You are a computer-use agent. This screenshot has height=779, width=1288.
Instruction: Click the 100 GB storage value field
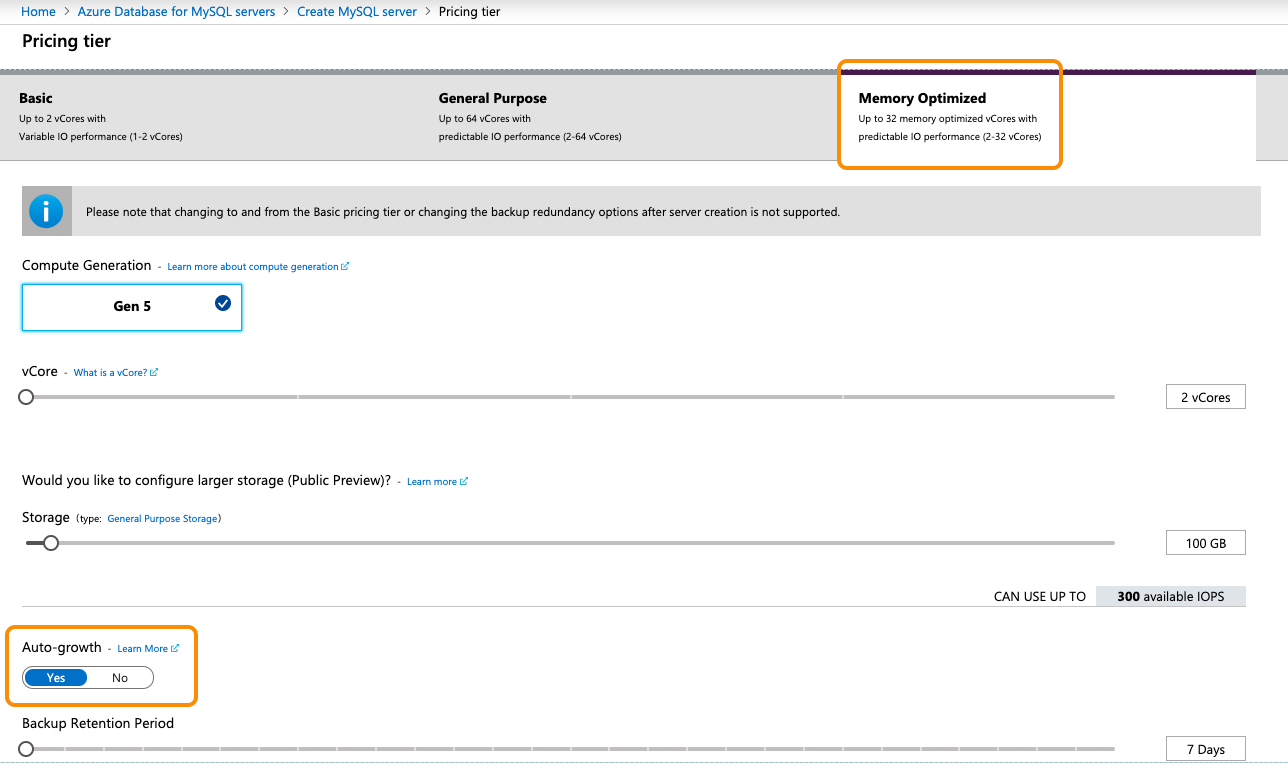point(1206,543)
